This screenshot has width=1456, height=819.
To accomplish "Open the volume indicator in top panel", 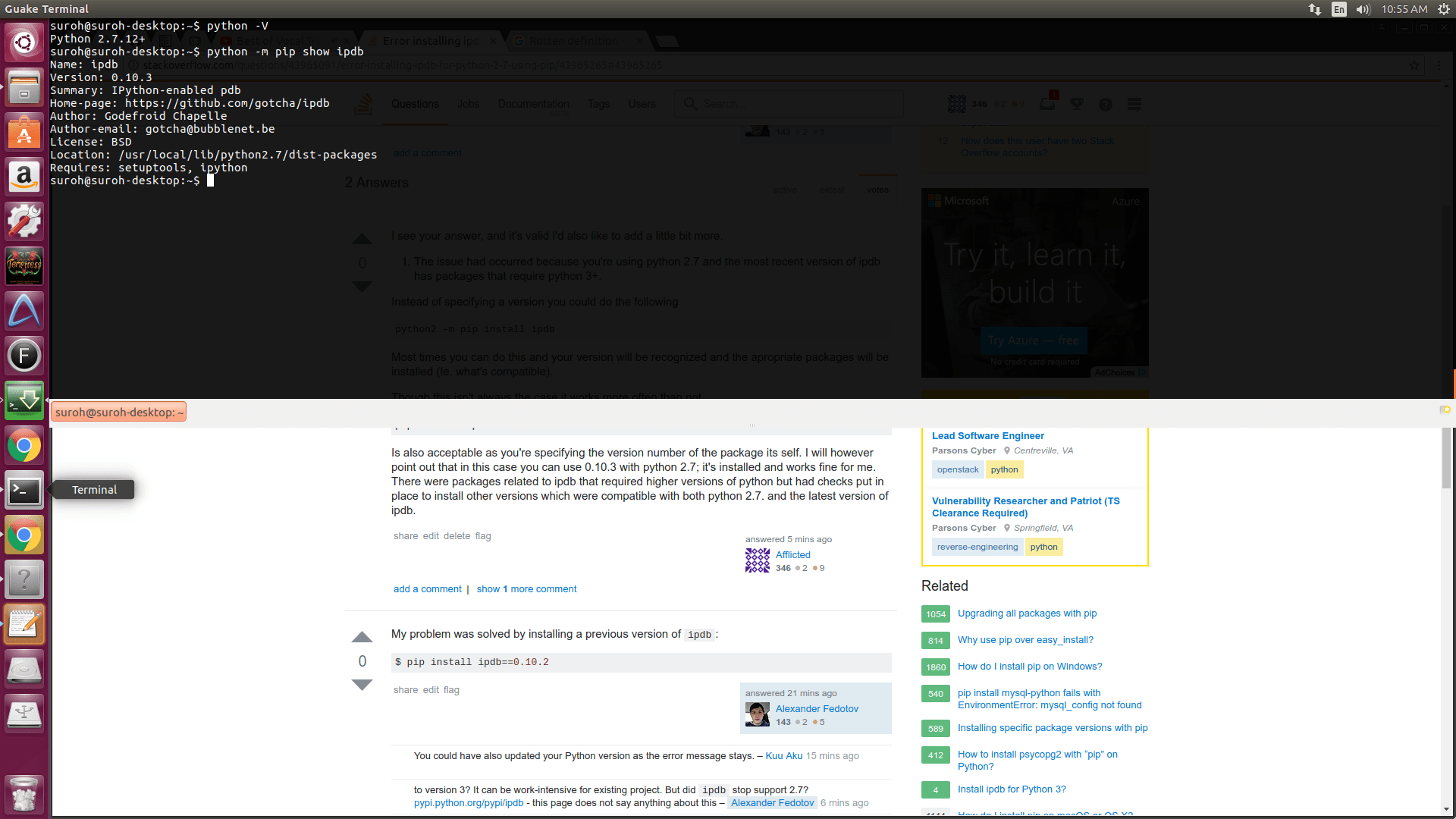I will point(1363,9).
